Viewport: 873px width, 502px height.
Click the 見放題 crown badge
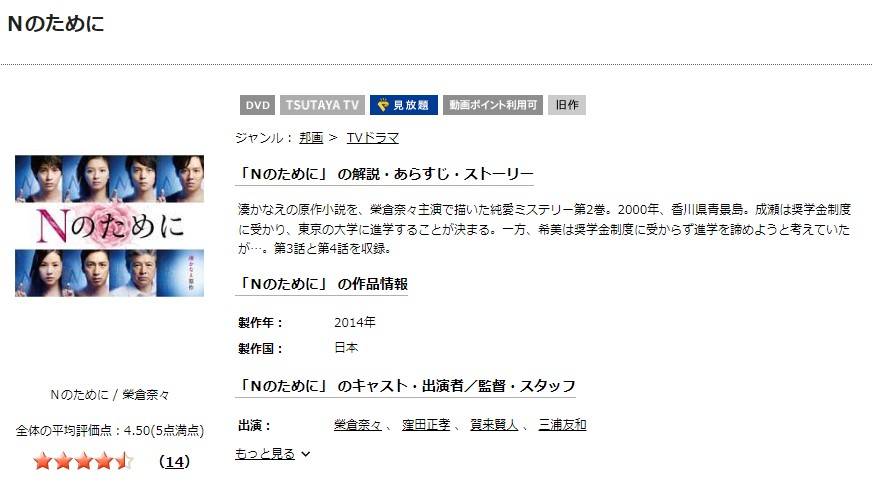(404, 105)
